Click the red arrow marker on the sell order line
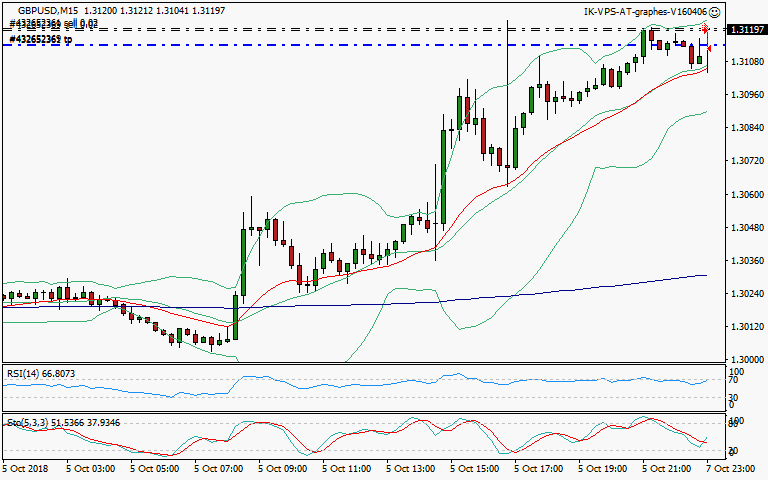This screenshot has width=768, height=480. point(705,30)
